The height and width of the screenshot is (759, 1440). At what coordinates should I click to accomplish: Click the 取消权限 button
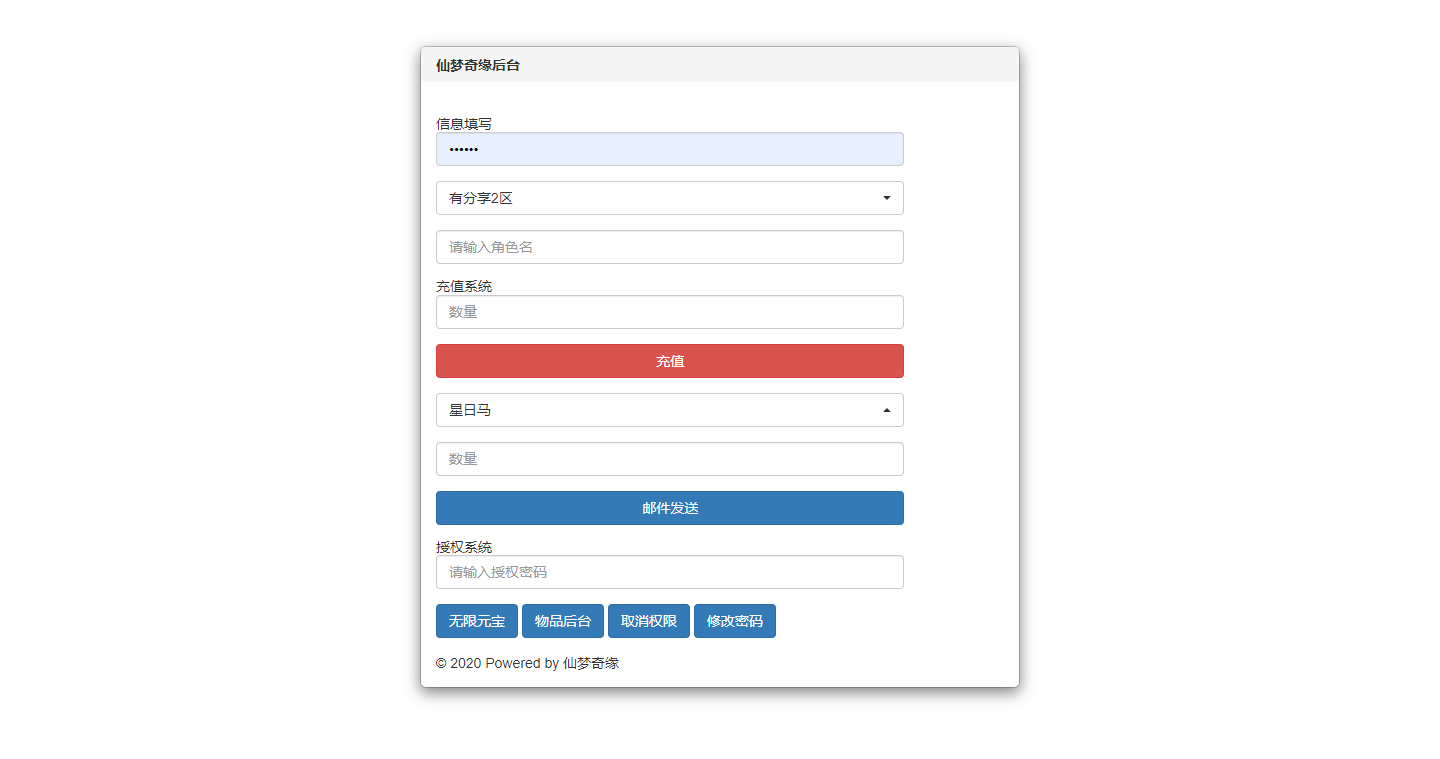click(x=649, y=621)
